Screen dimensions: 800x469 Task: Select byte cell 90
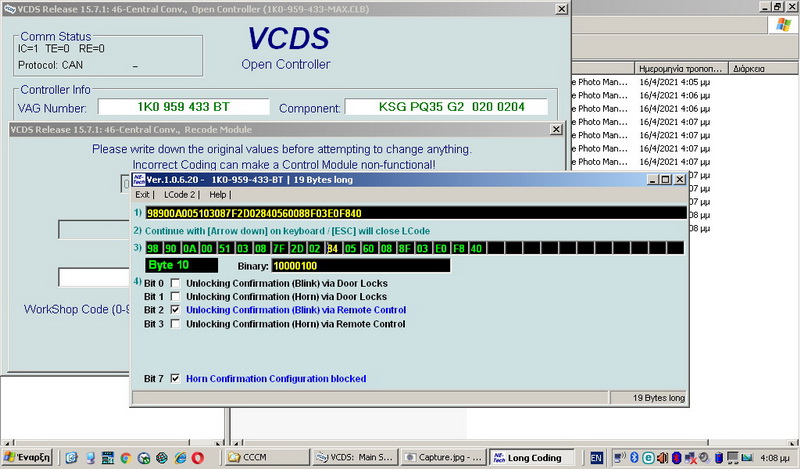pos(171,249)
